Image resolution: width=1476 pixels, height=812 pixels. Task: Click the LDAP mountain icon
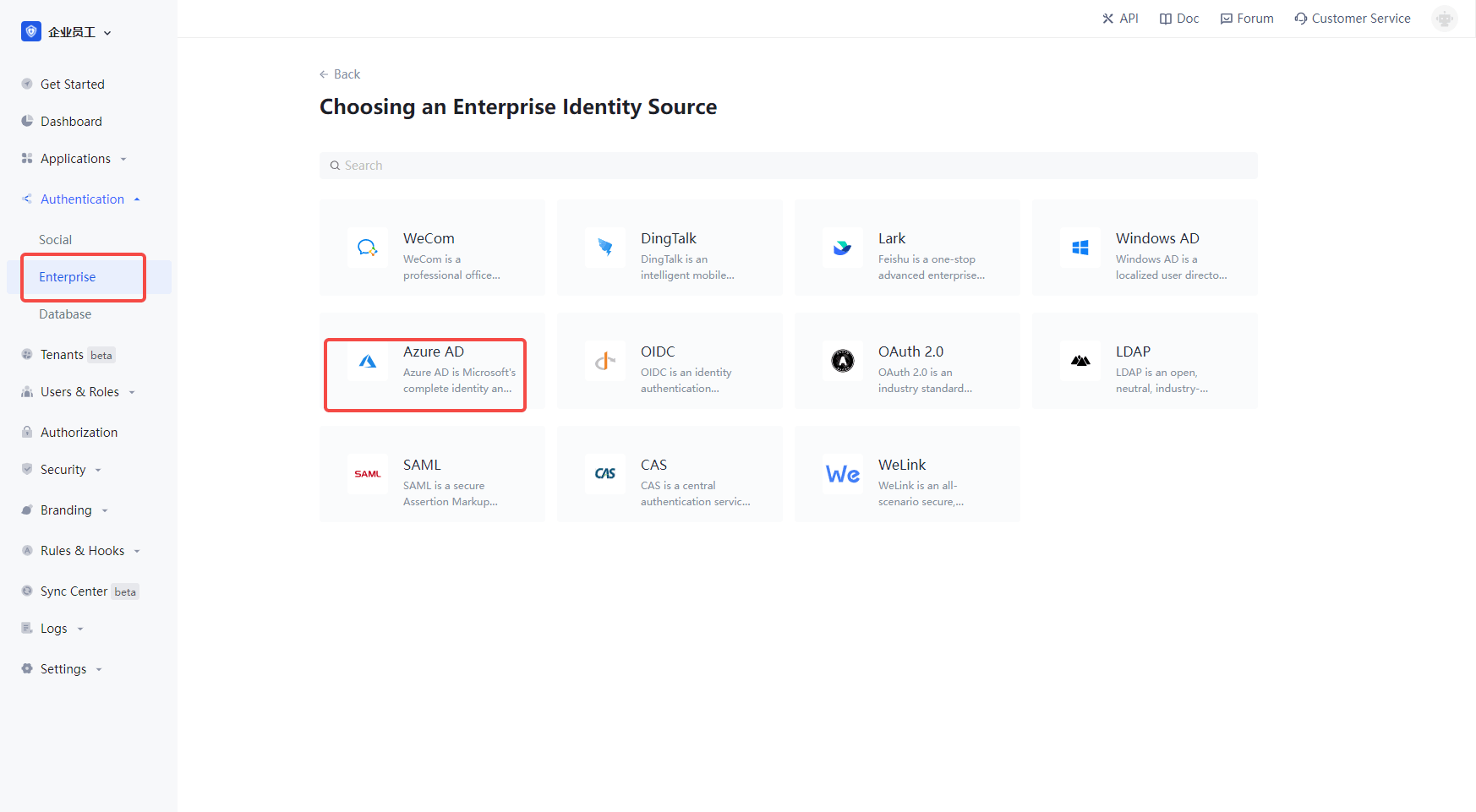(x=1080, y=362)
